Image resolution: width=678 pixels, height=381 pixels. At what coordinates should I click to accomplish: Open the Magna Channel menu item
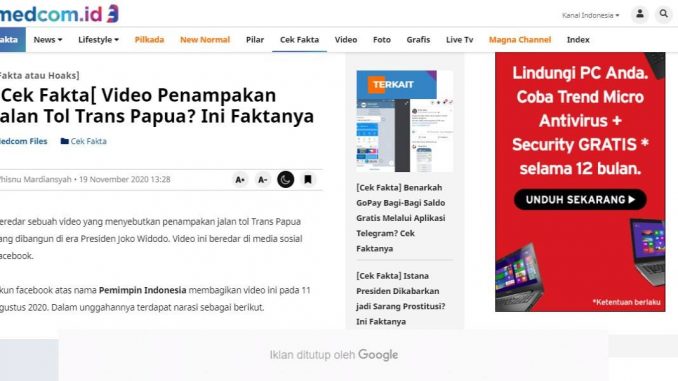520,40
